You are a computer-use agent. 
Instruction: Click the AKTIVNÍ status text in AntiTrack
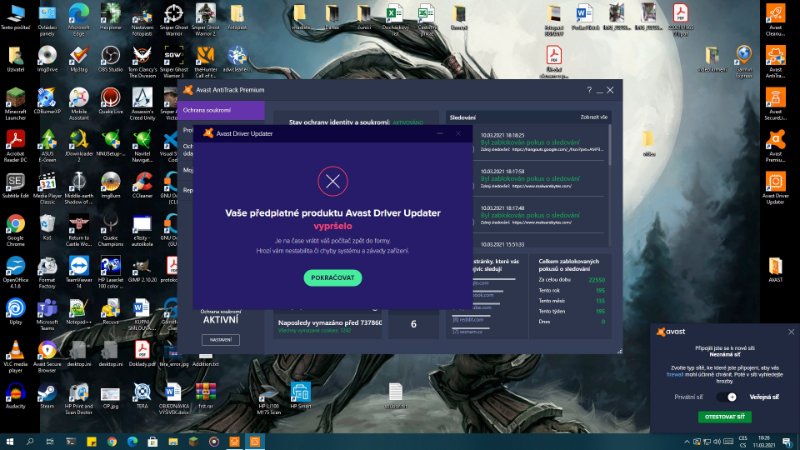[220, 320]
